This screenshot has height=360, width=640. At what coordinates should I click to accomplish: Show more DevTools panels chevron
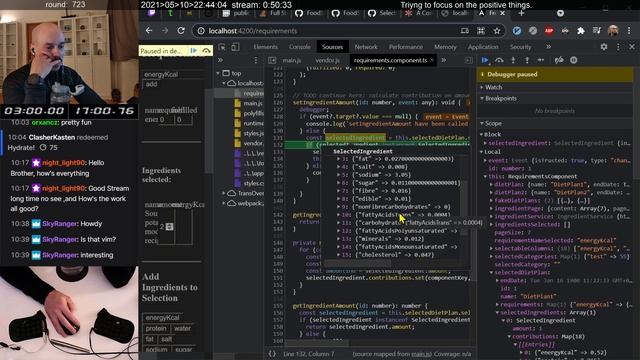point(549,47)
